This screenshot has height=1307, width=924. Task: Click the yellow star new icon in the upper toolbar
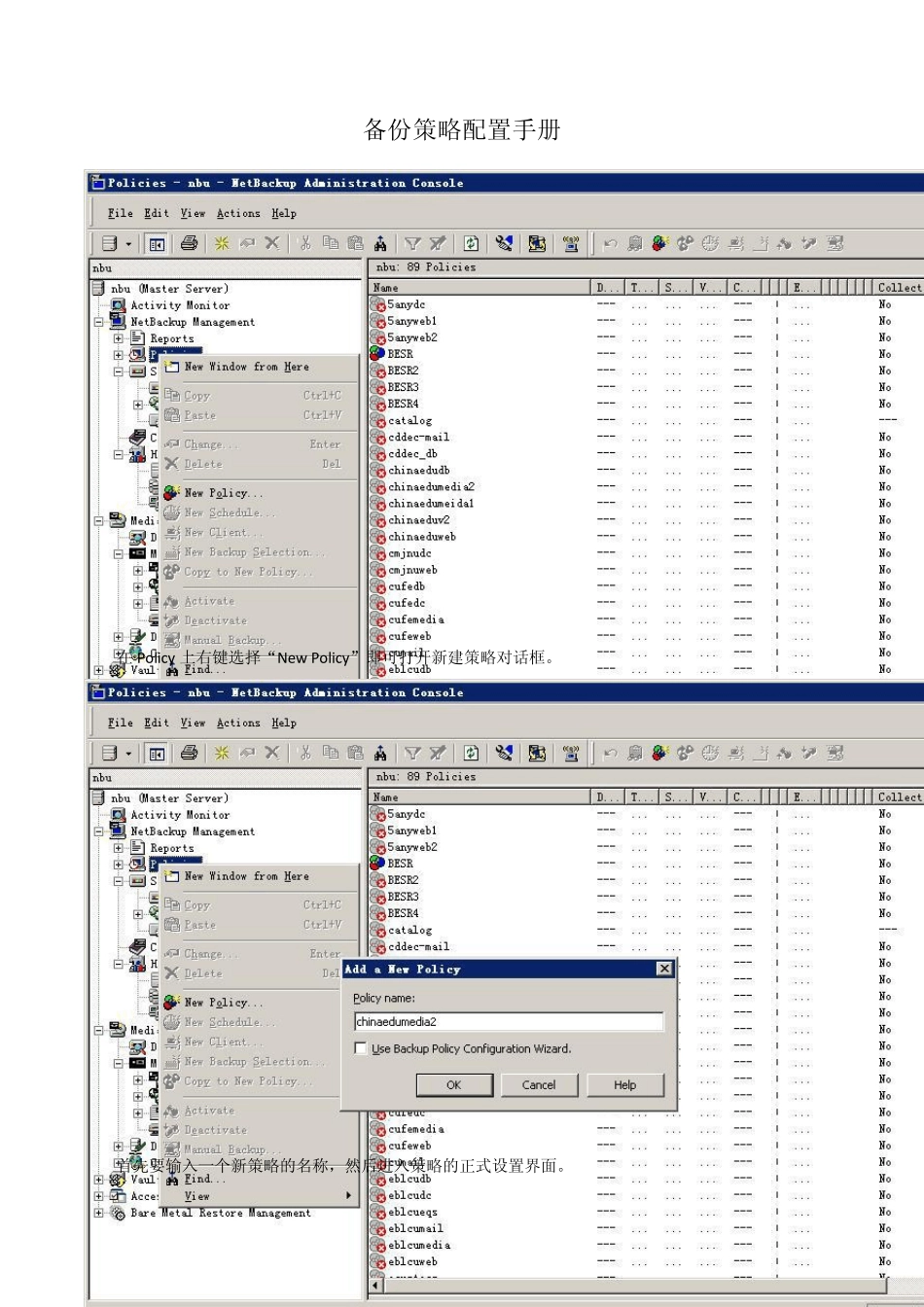click(222, 243)
